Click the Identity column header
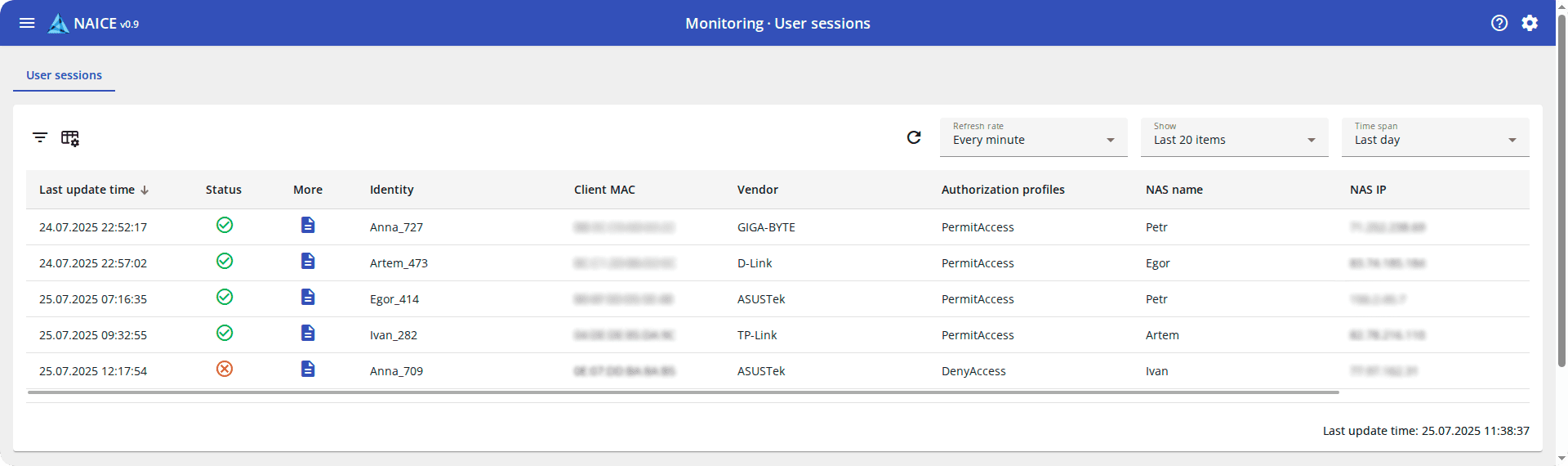 392,190
